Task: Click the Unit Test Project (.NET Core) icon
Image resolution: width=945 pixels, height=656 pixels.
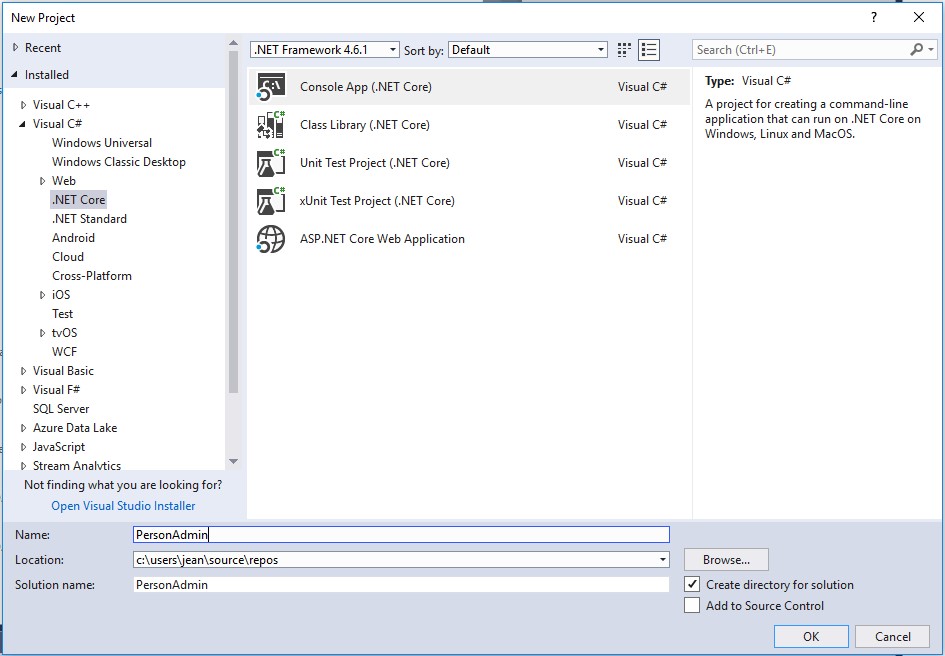Action: pyautogui.click(x=271, y=163)
